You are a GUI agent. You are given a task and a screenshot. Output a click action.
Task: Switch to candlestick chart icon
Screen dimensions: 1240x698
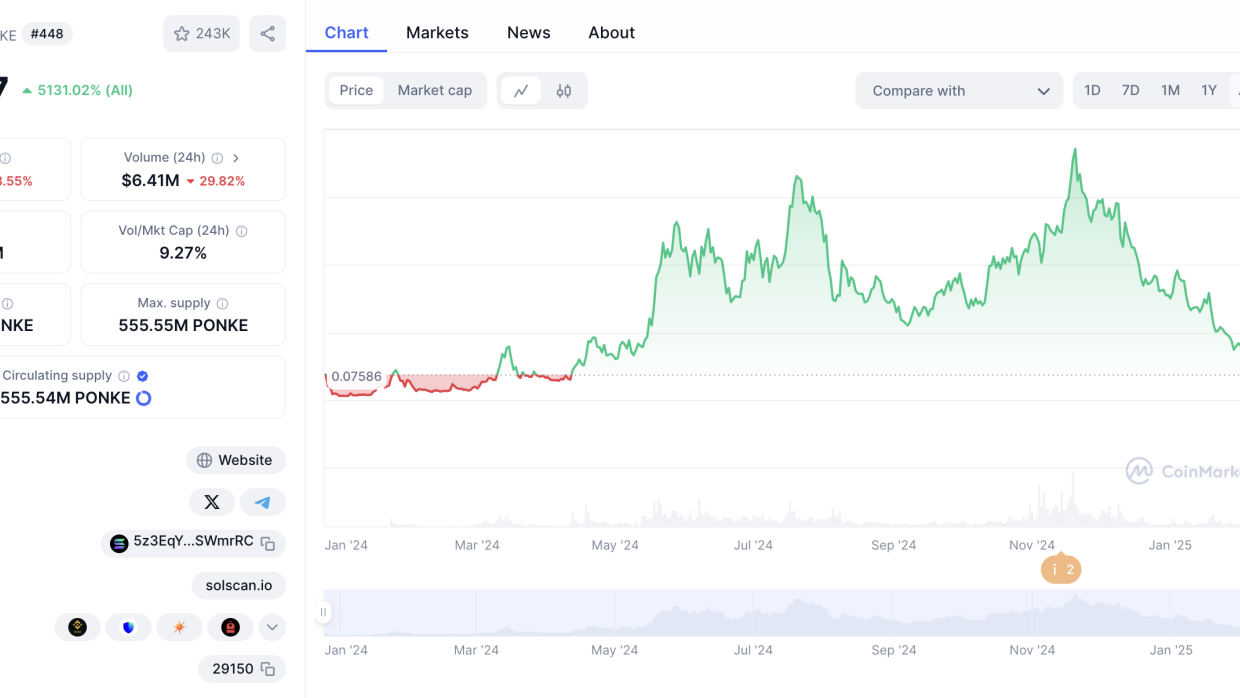pos(564,90)
